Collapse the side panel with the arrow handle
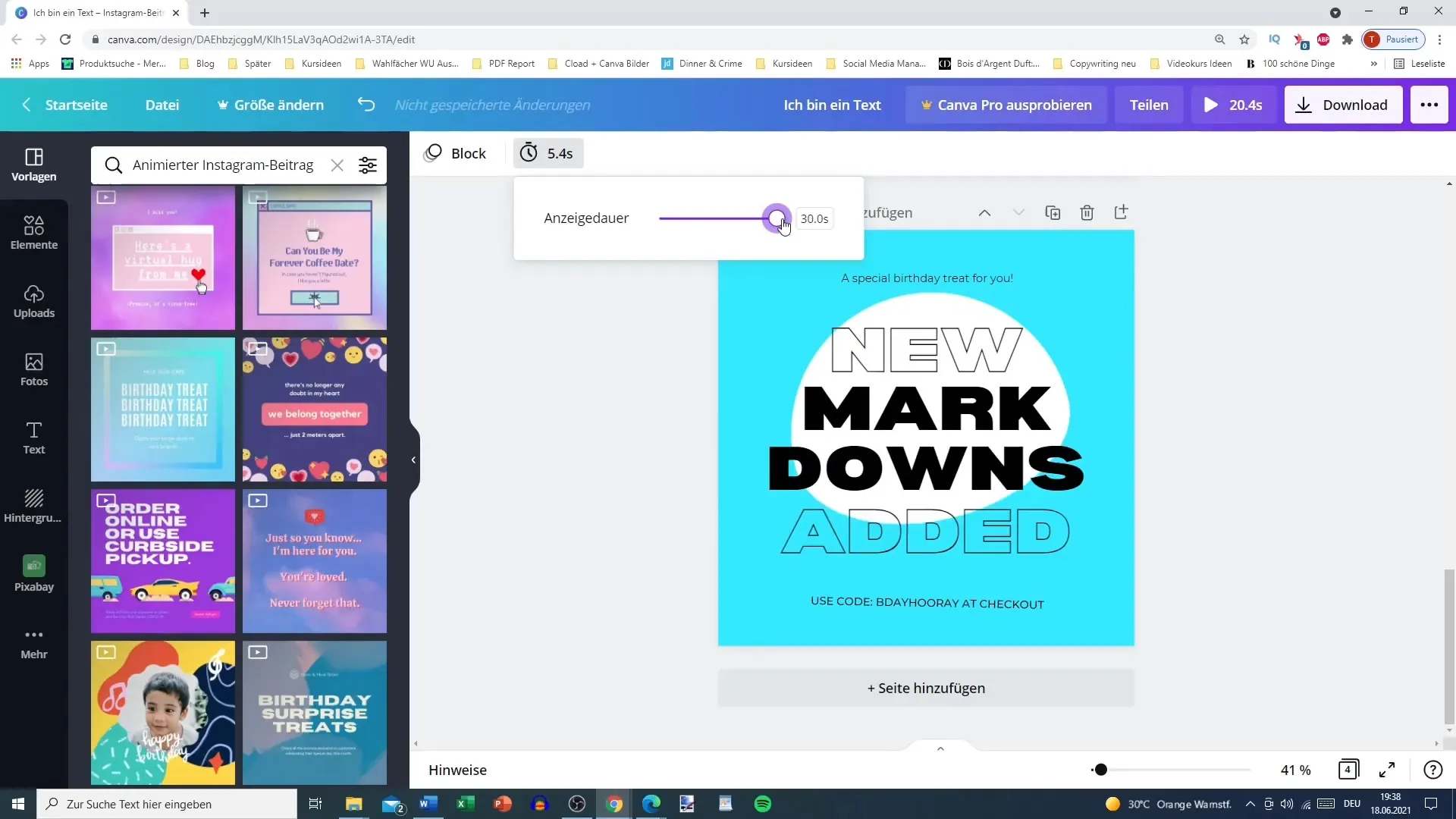The width and height of the screenshot is (1456, 819). point(413,460)
